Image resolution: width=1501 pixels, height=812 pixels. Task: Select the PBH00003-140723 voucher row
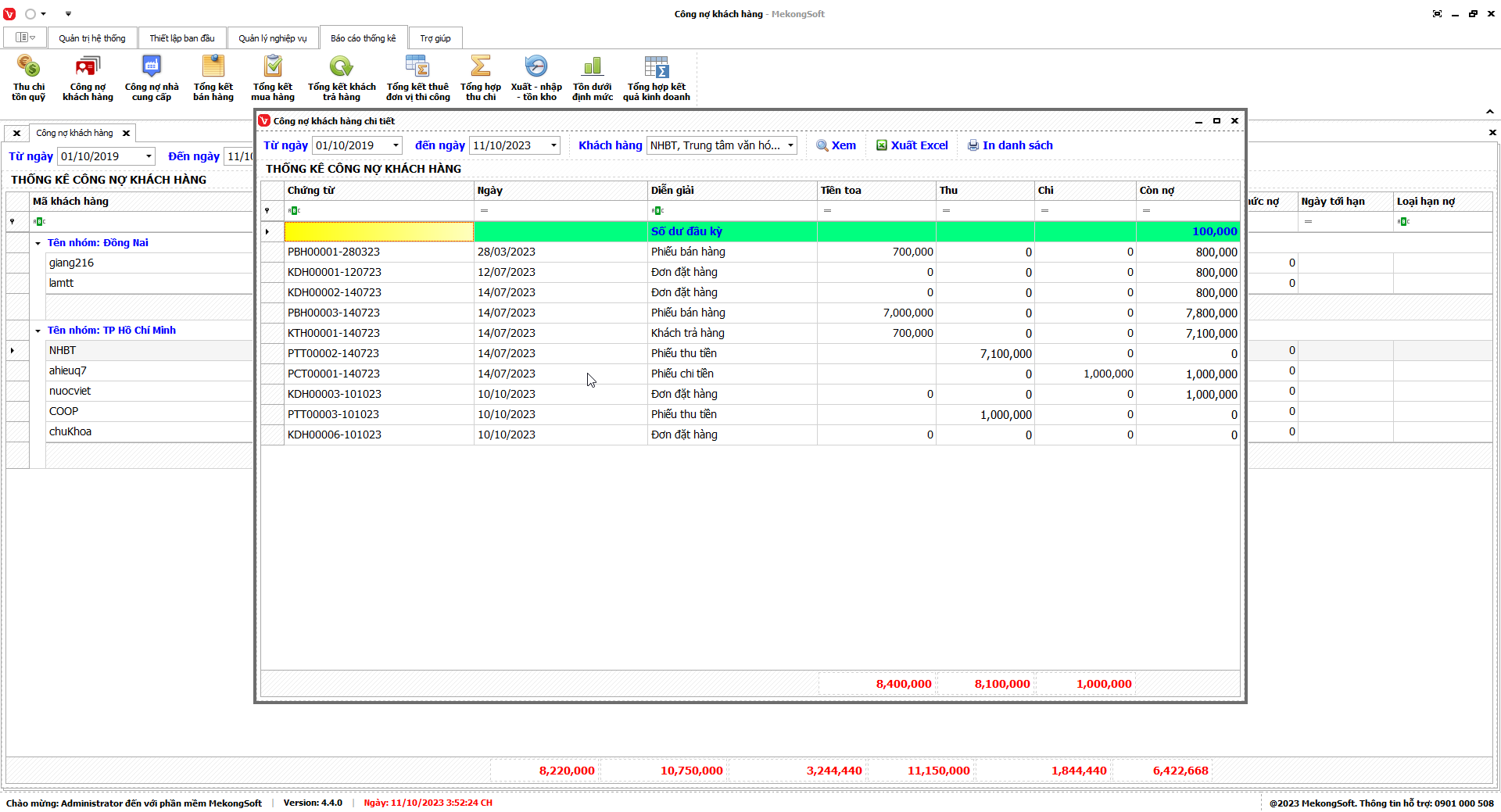click(334, 313)
